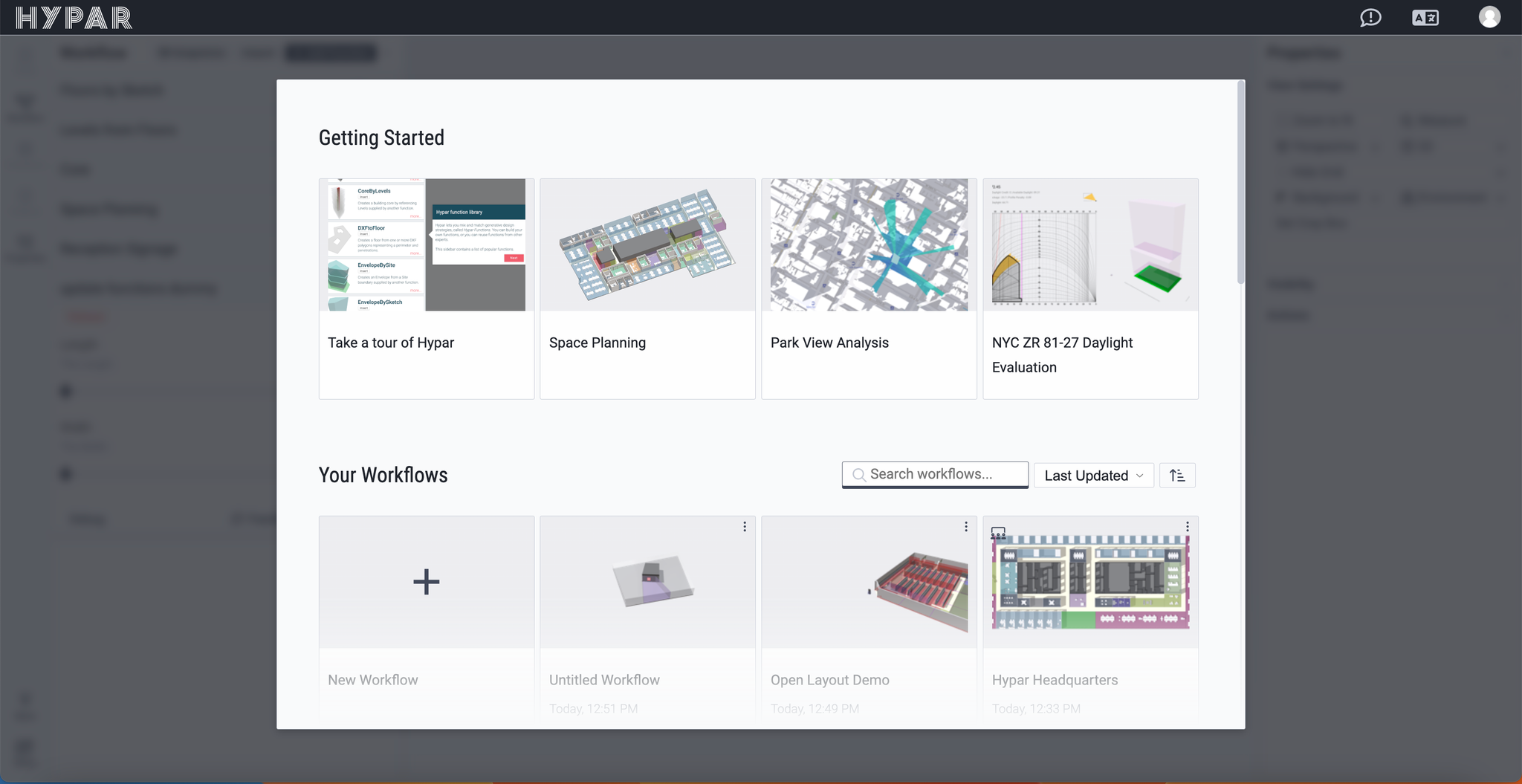1522x784 pixels.
Task: Open Untitled Workflow three-dot options menu
Action: click(745, 527)
